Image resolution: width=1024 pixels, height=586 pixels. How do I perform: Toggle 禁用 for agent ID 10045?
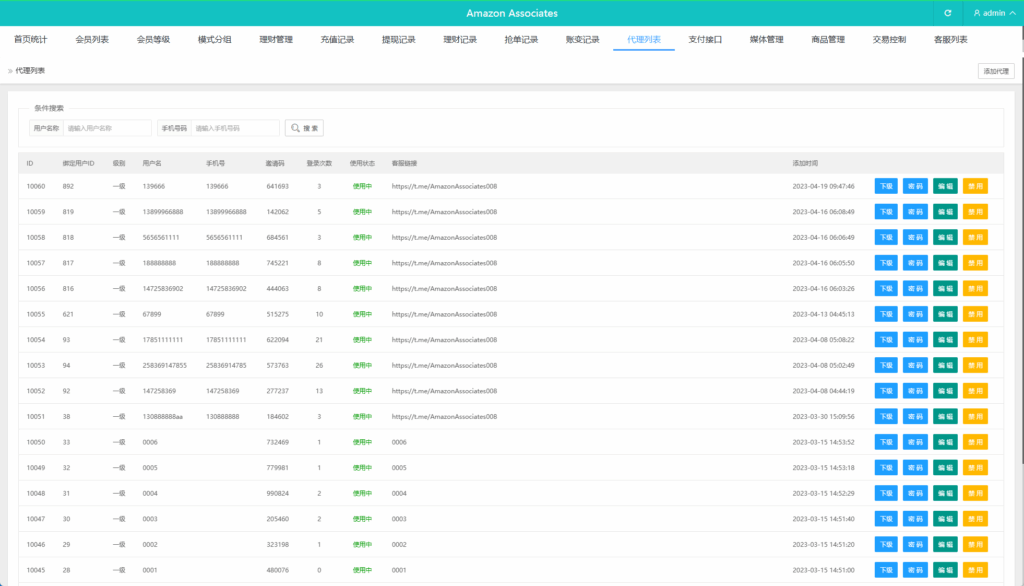click(974, 569)
